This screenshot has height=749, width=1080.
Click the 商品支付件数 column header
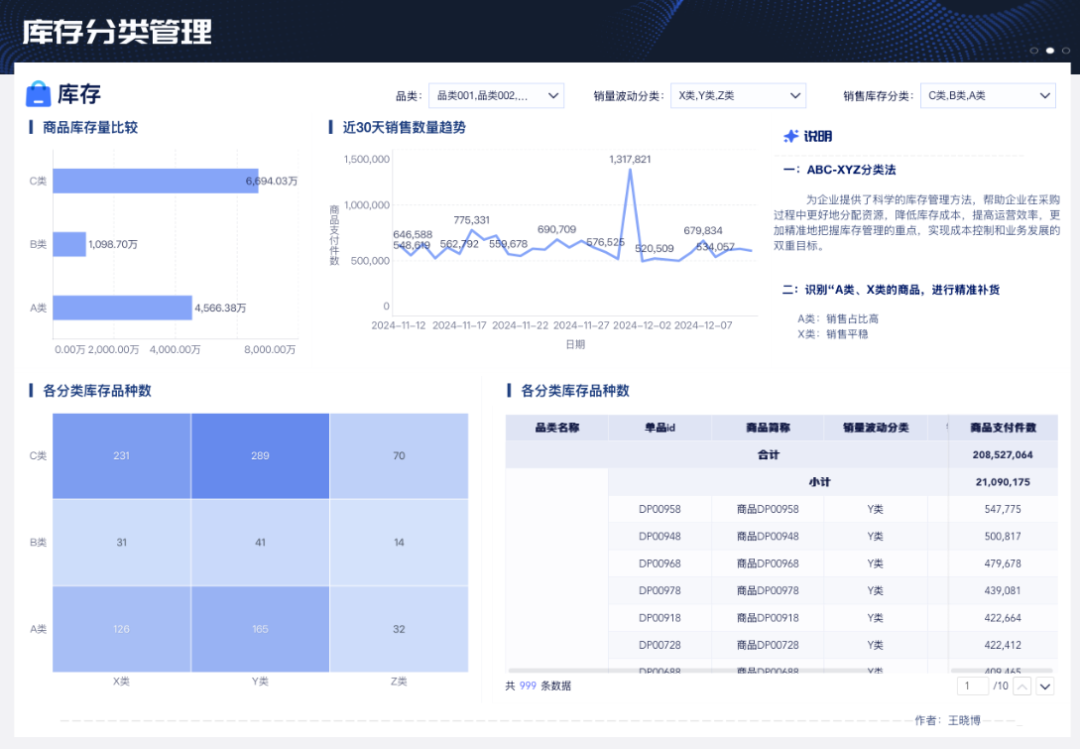1003,428
